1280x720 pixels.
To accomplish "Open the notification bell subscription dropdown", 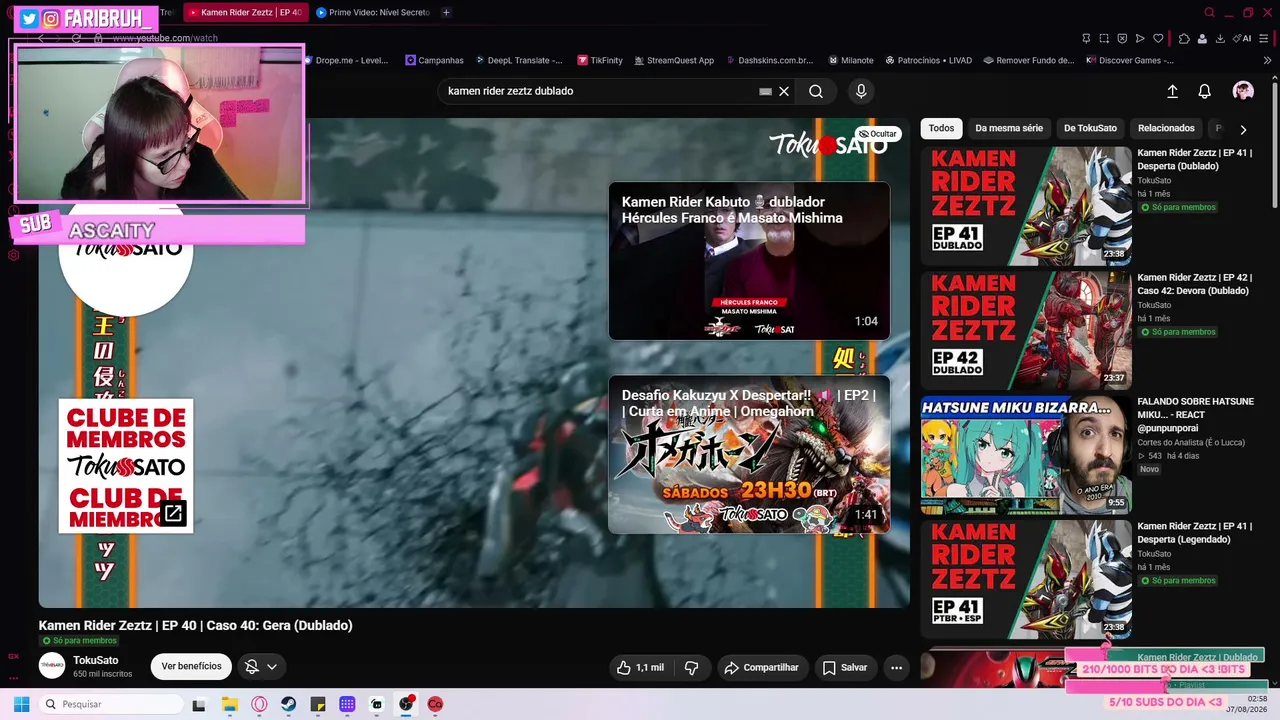I will pyautogui.click(x=261, y=667).
